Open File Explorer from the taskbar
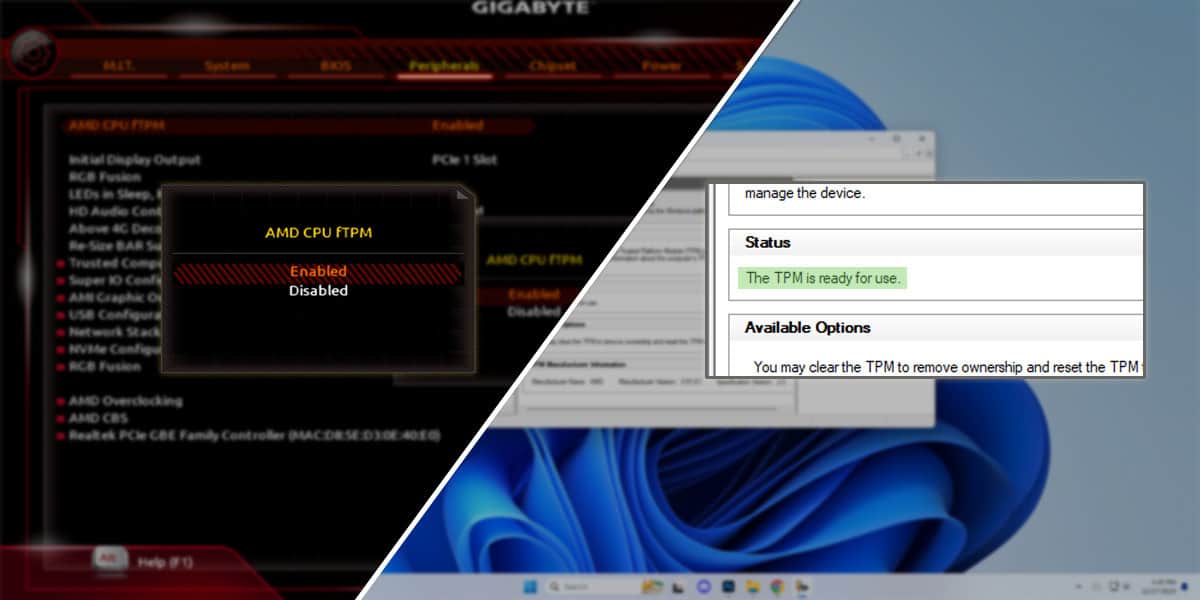This screenshot has height=600, width=1200. click(x=750, y=585)
